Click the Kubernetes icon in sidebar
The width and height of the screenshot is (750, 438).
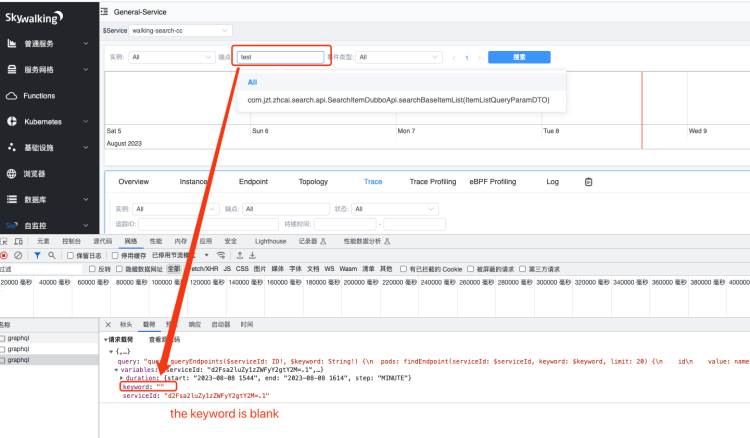click(12, 122)
